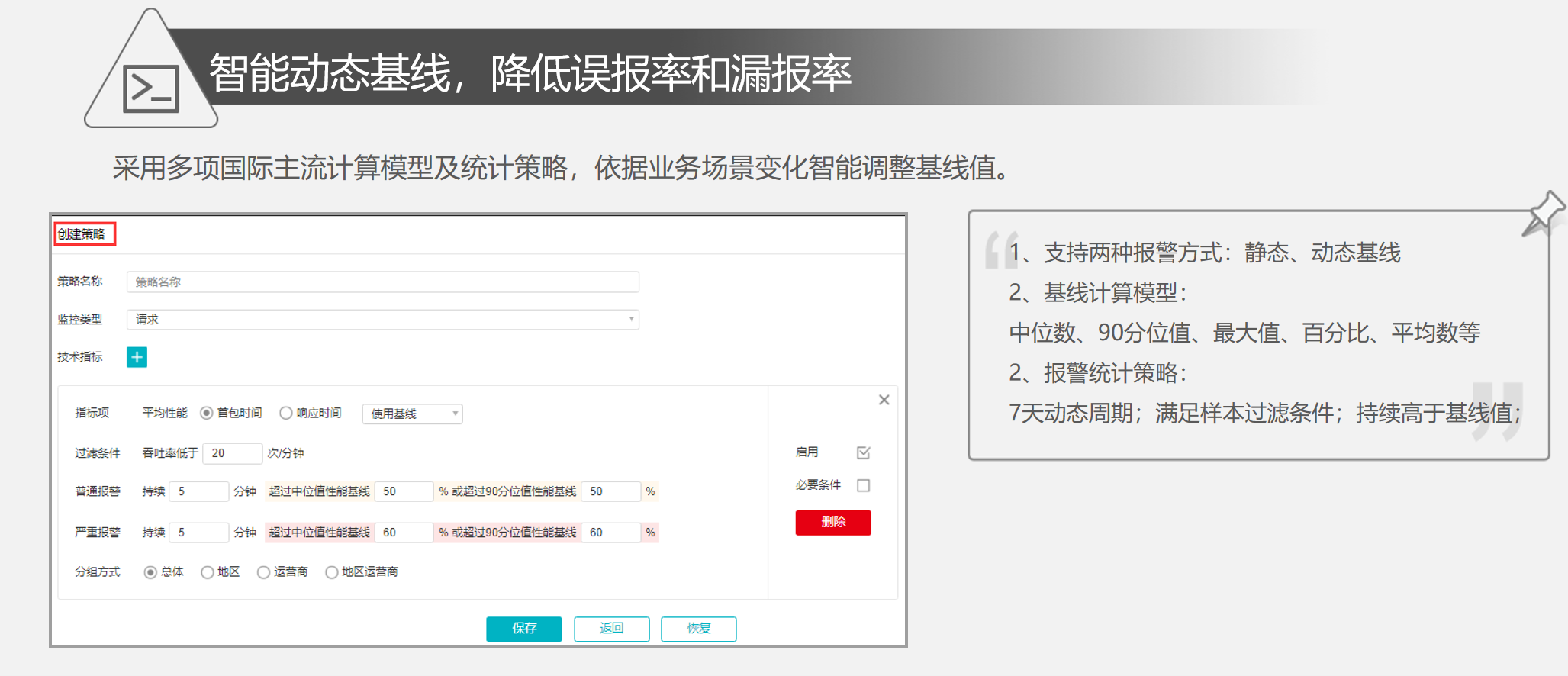Click the 普通报警 持续 minutes field

pos(199,491)
